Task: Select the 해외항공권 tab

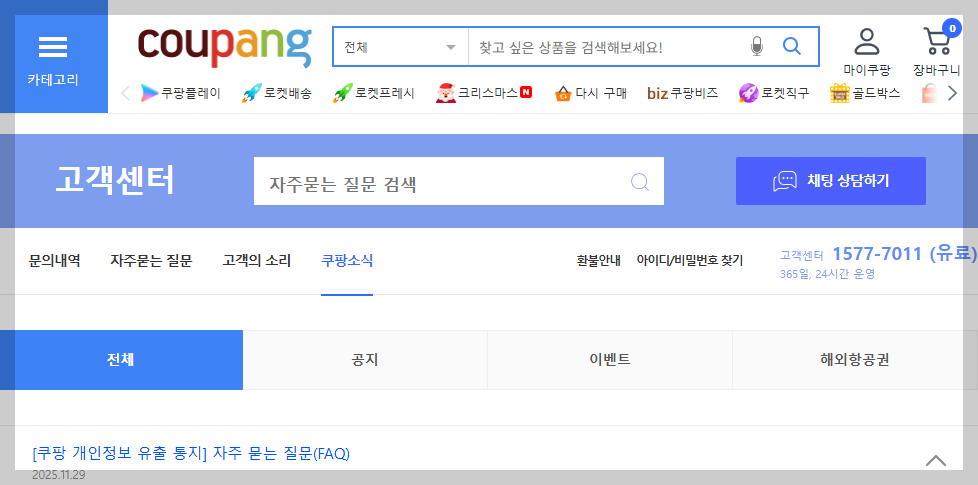Action: click(x=855, y=360)
